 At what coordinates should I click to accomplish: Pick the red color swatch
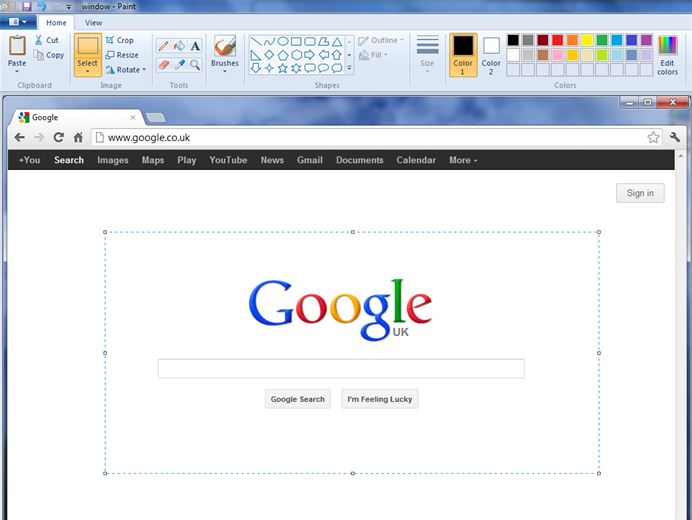[x=557, y=40]
